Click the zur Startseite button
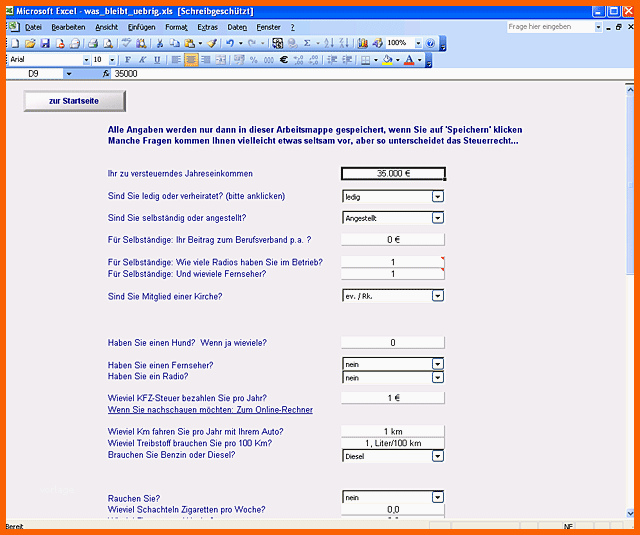 [75, 101]
